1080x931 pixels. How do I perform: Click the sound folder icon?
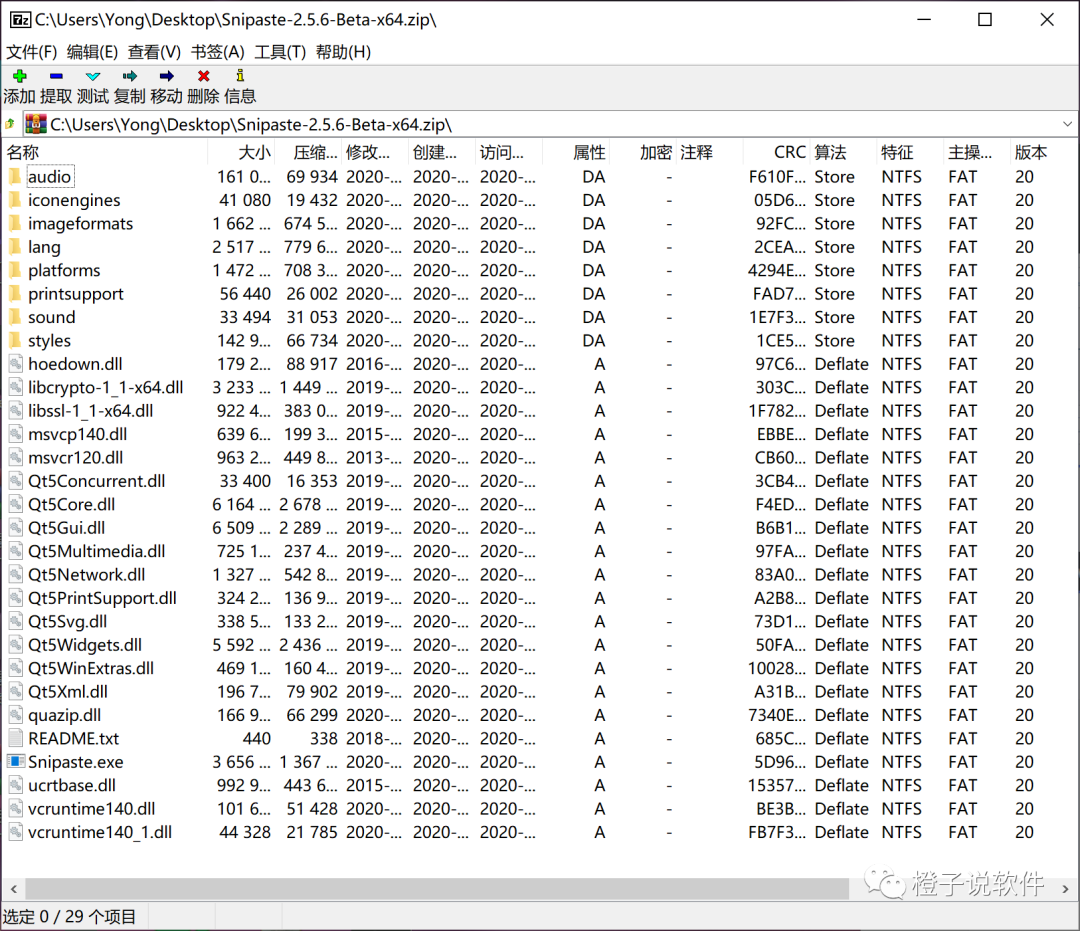(14, 317)
